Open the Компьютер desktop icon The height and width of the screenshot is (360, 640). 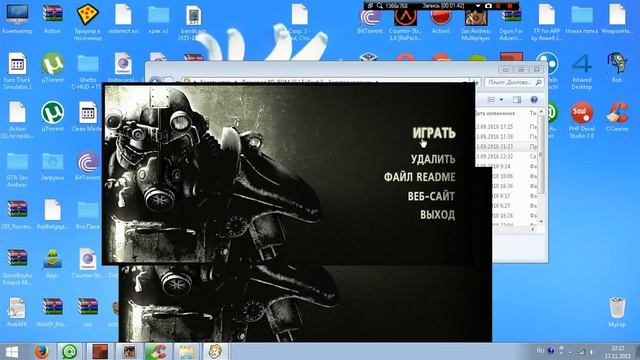[x=17, y=19]
